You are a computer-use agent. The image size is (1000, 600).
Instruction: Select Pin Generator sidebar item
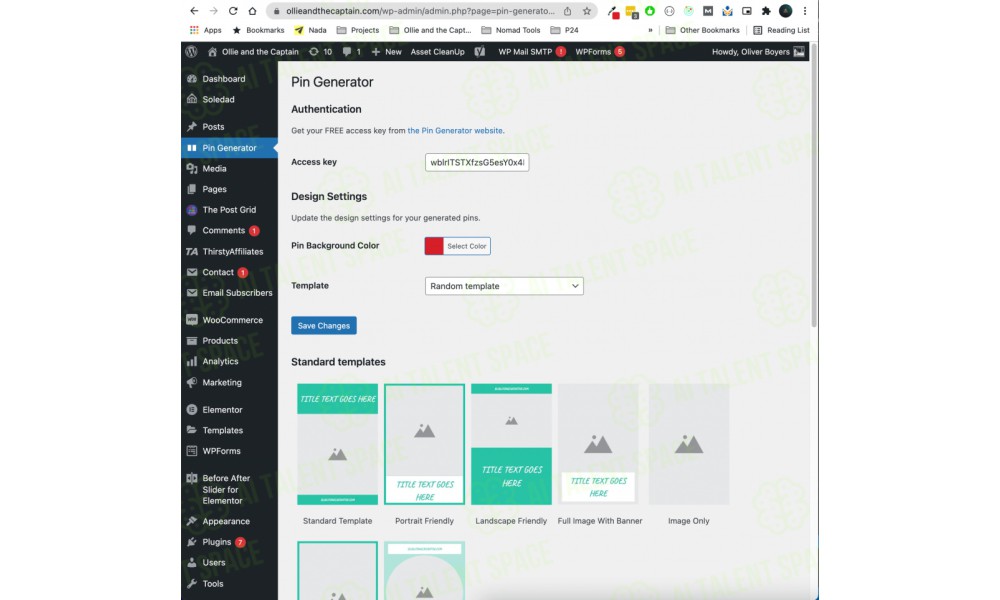230,148
